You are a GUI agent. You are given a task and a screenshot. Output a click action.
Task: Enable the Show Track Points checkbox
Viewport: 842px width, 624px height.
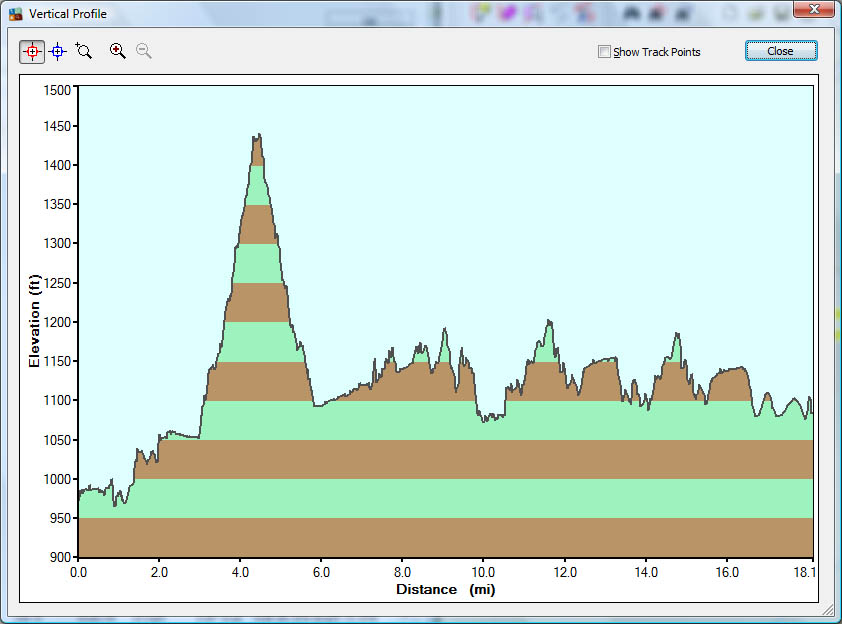pos(604,52)
